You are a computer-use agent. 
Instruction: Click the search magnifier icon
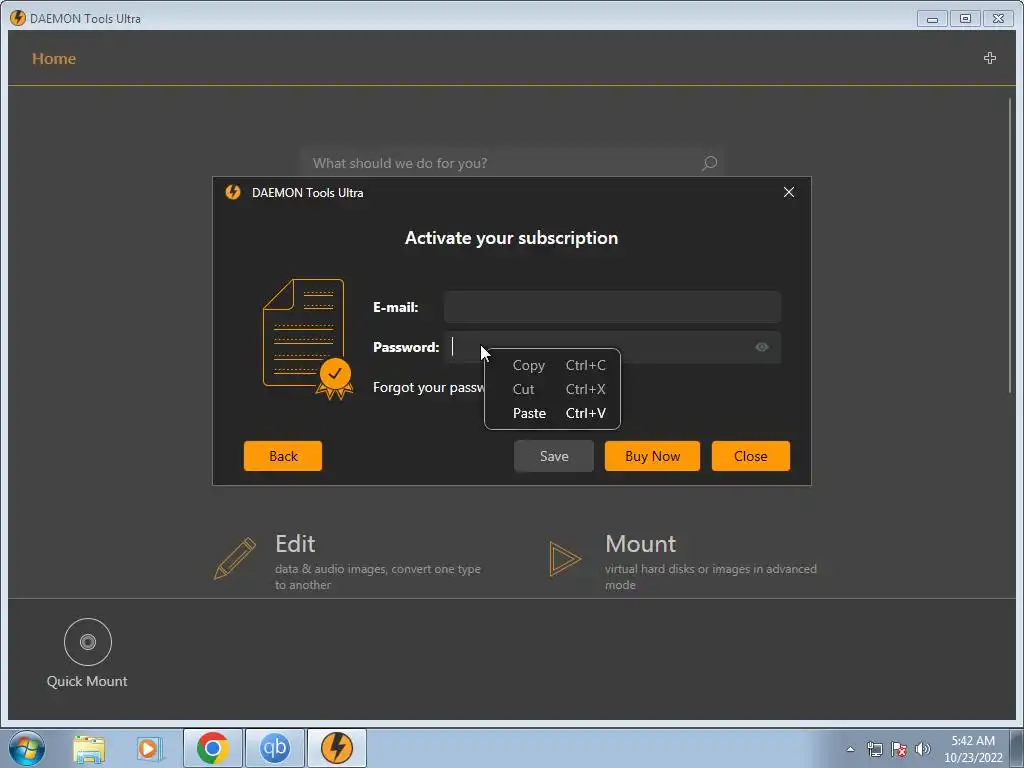tap(709, 163)
